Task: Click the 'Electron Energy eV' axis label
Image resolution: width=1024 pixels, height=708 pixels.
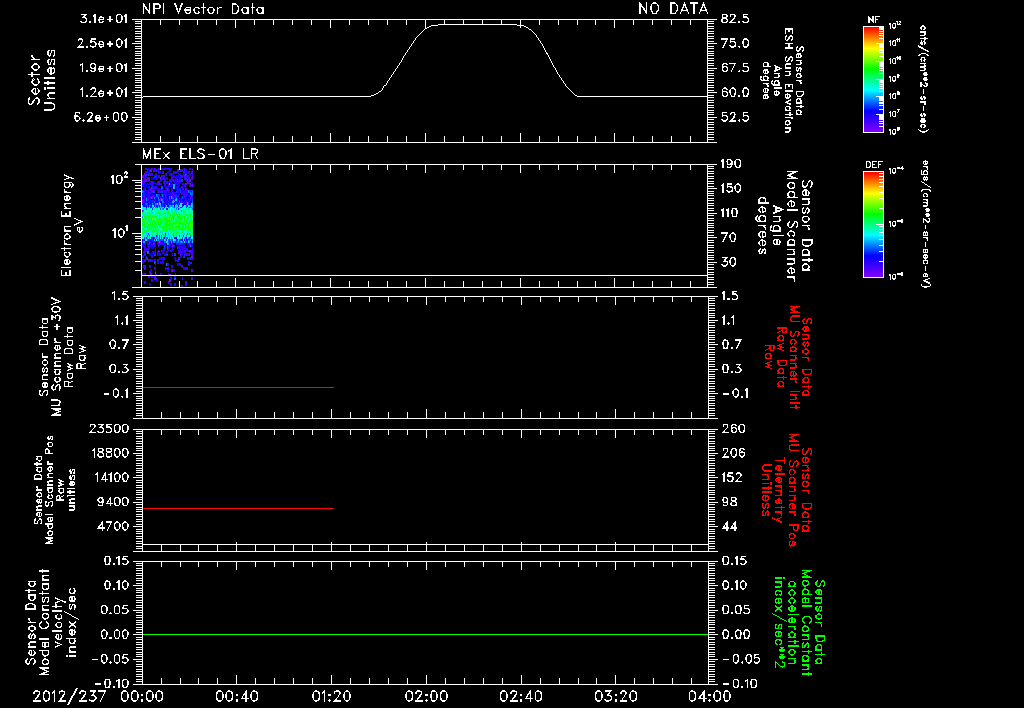Action: (72, 225)
